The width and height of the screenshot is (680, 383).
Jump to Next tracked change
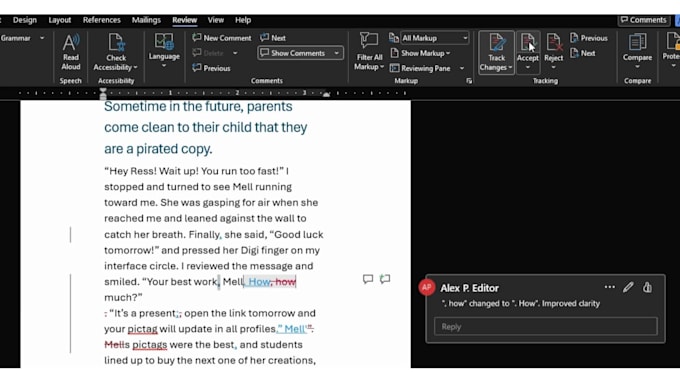pos(582,53)
